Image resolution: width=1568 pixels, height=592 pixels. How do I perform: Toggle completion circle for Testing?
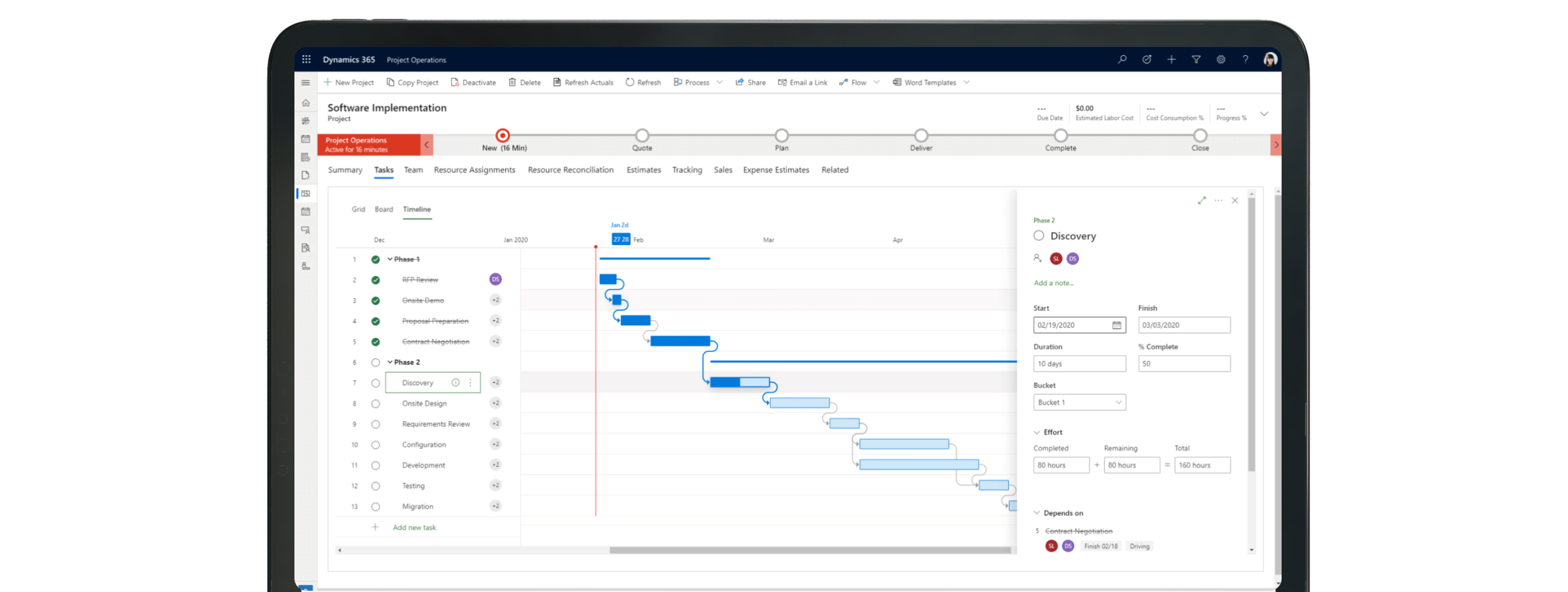point(375,486)
